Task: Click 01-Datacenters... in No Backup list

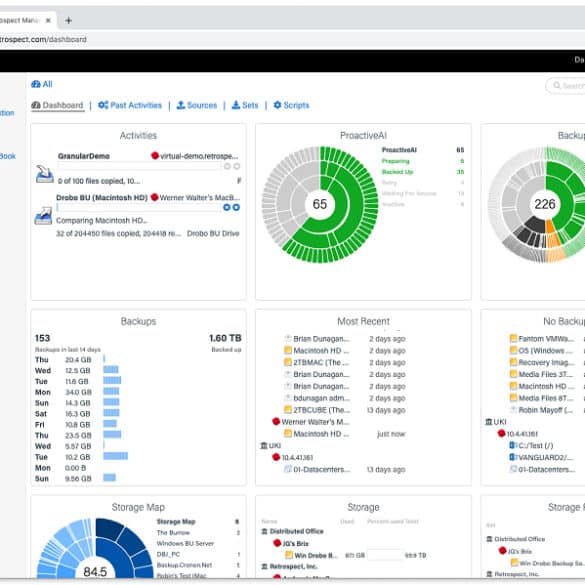Action: pyautogui.click(x=547, y=469)
